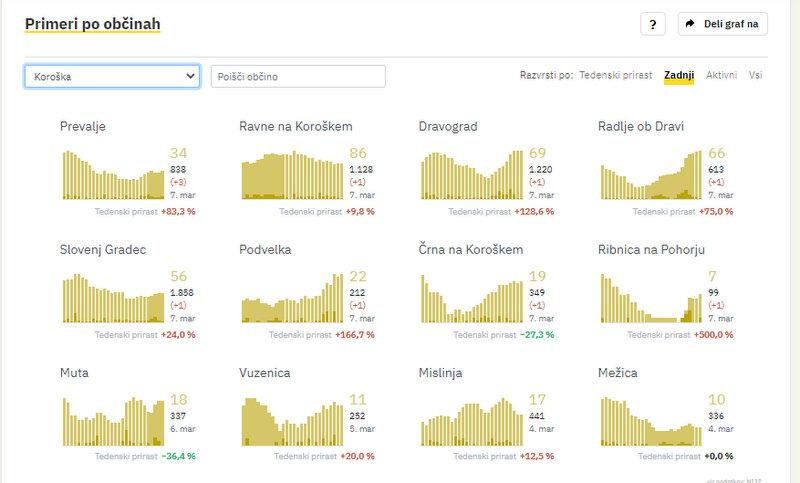Click the Vuzenica municipality title
Screen dimensions: 800x483
click(264, 372)
